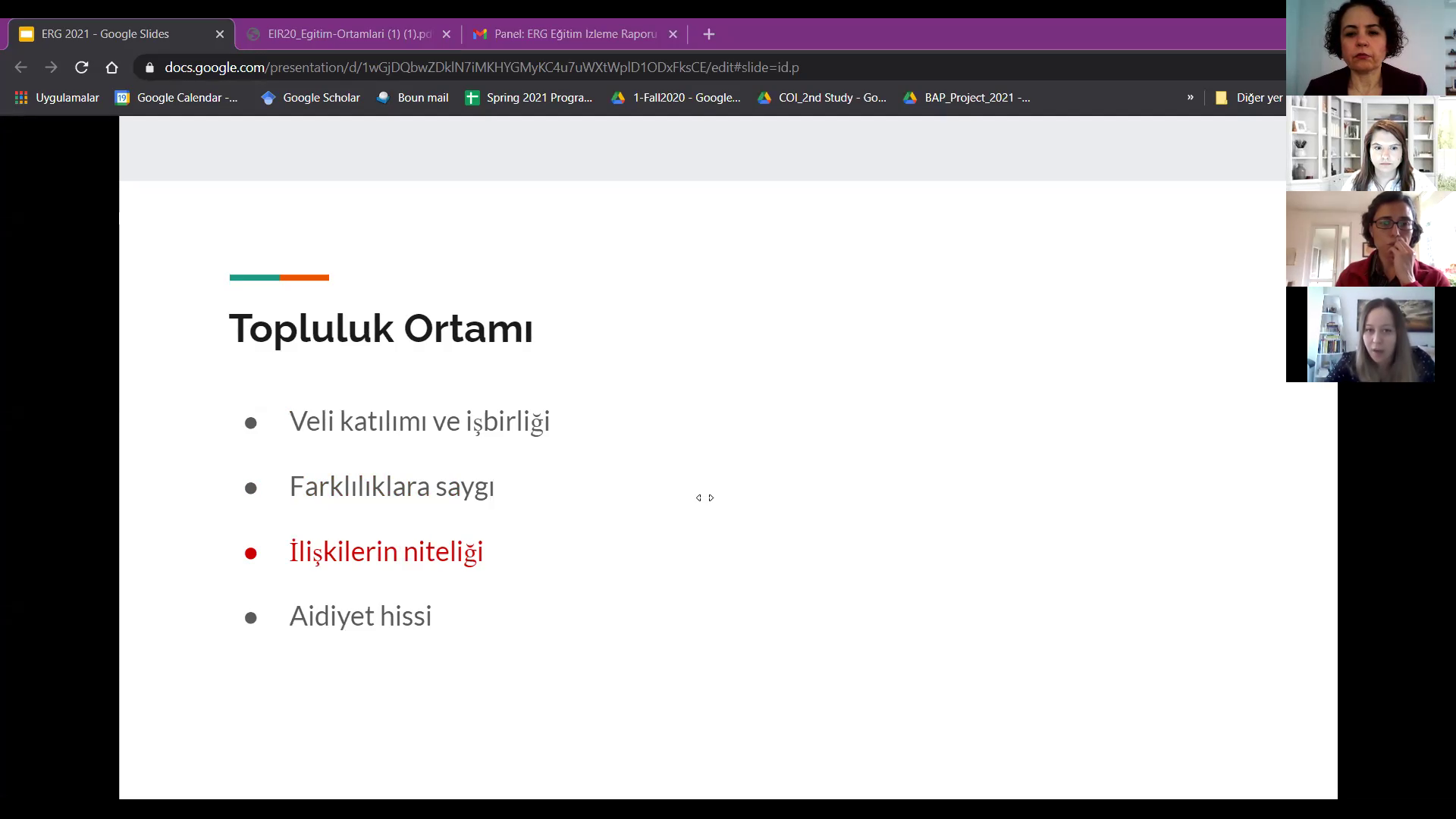Viewport: 1456px width, 819px height.
Task: Reload the current page
Action: (x=81, y=67)
